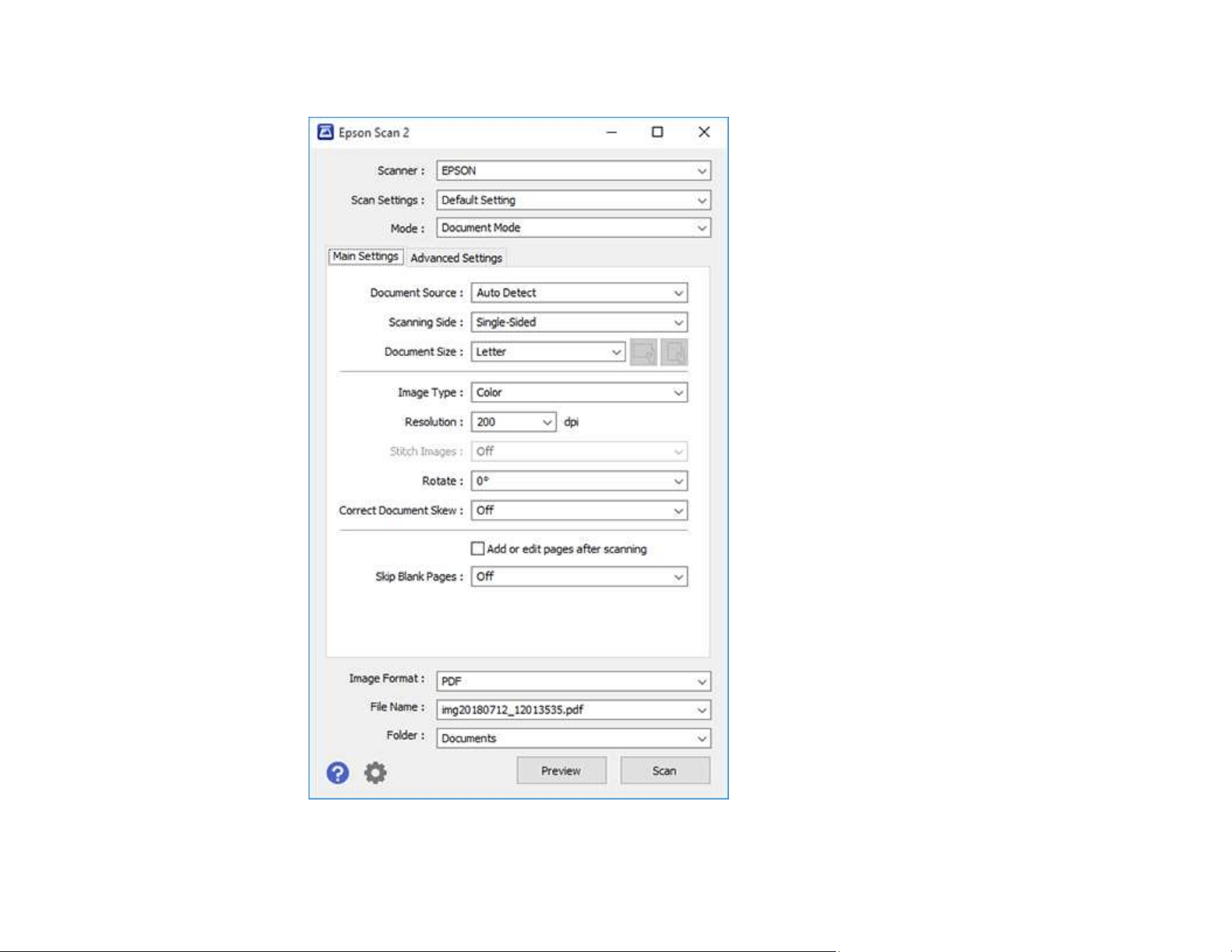Minimize the Epson Scan 2 window
Image resolution: width=1232 pixels, height=952 pixels.
tap(611, 132)
